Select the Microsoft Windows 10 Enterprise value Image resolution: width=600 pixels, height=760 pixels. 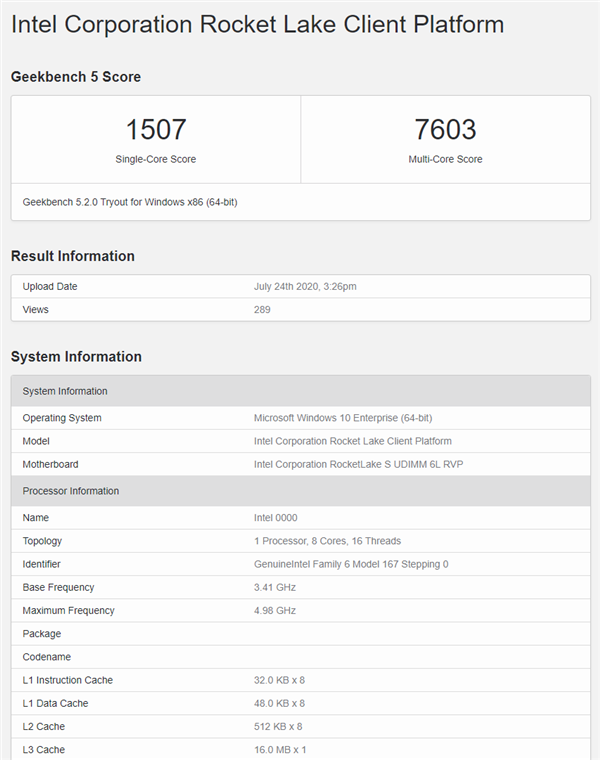[x=343, y=418]
